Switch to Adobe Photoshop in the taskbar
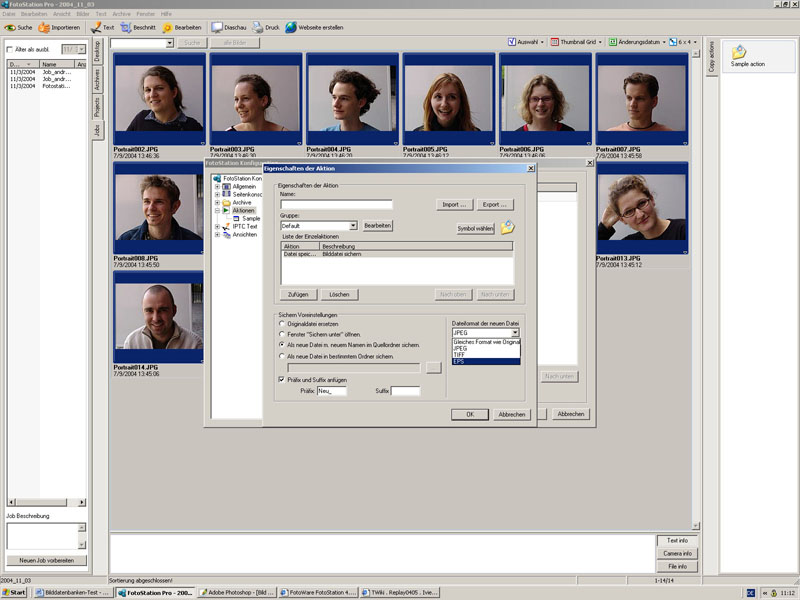Screen dimensions: 800x600 pyautogui.click(x=237, y=593)
